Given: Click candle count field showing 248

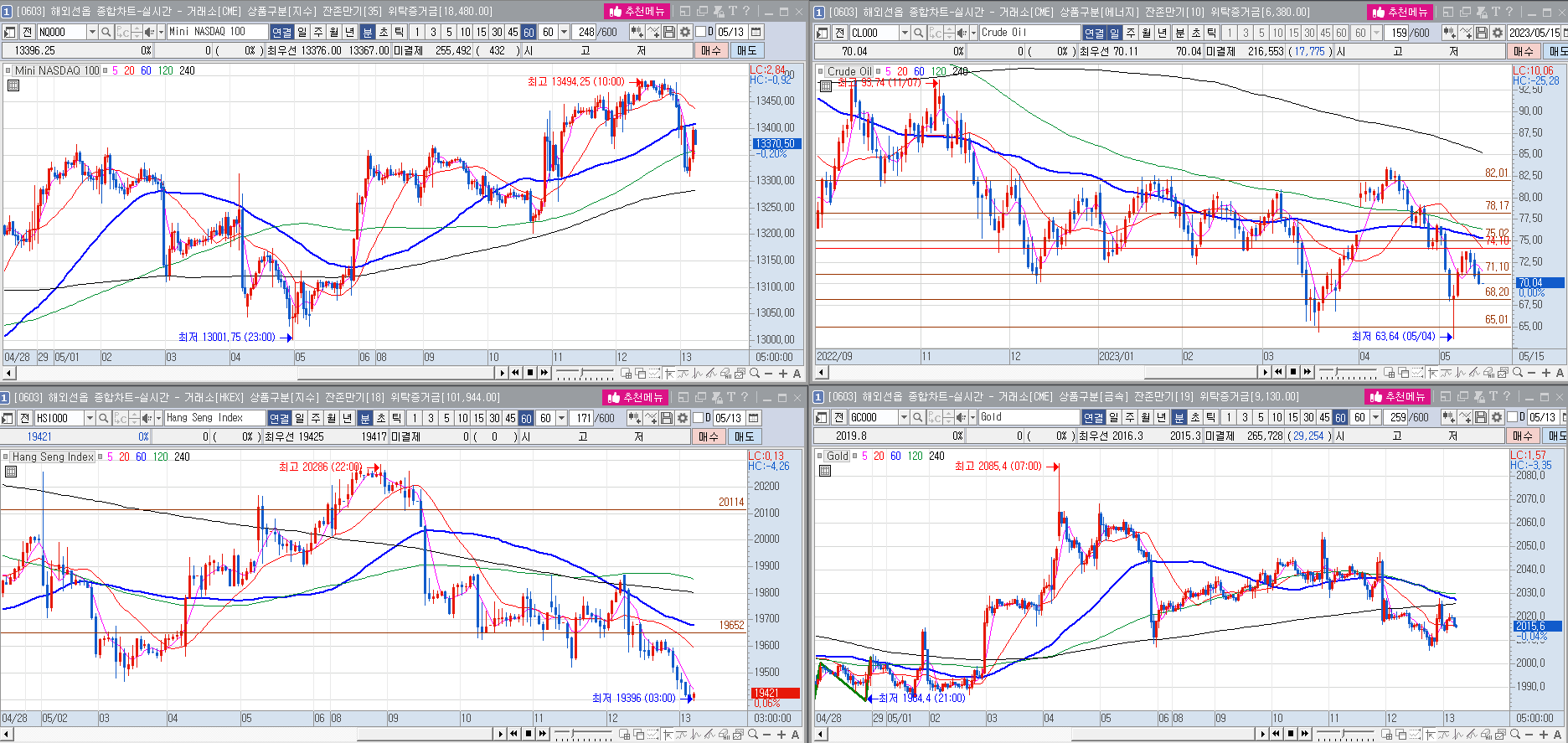Looking at the screenshot, I should tap(585, 32).
